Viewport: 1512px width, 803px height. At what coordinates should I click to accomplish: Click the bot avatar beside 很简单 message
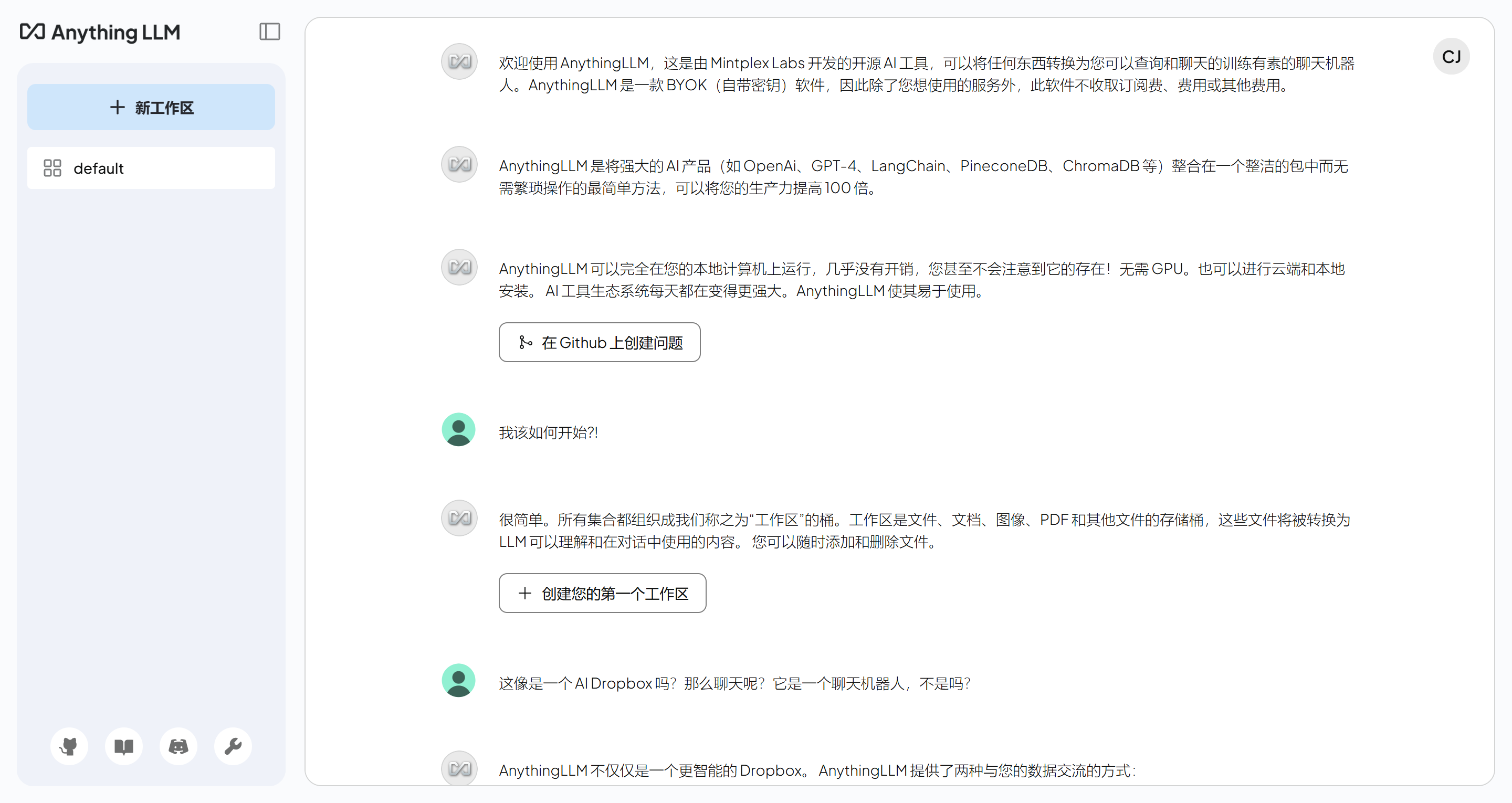459,517
